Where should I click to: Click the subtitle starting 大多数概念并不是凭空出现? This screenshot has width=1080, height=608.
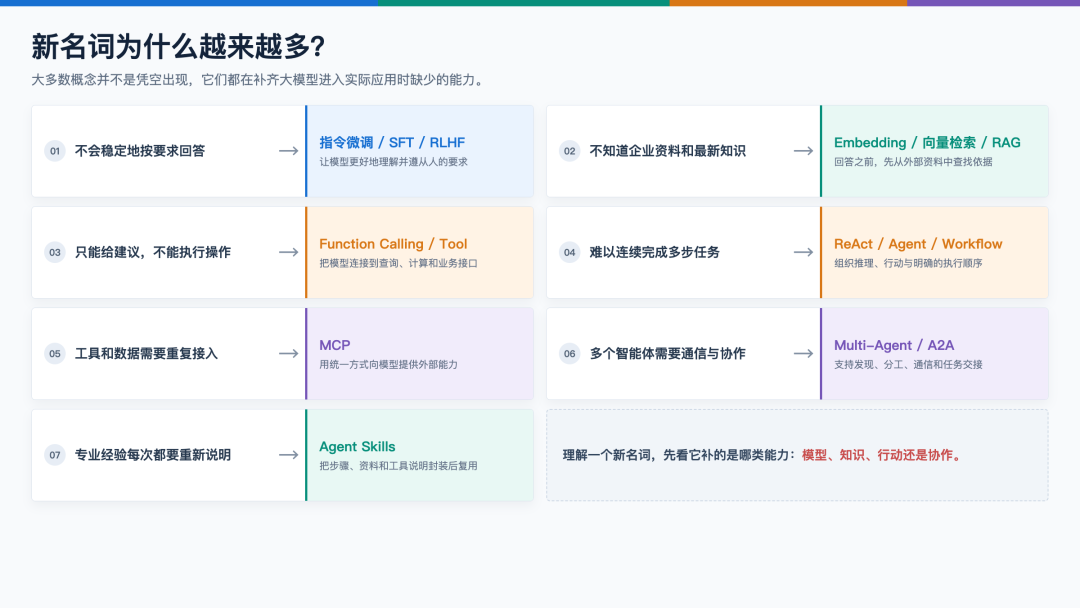click(x=259, y=80)
